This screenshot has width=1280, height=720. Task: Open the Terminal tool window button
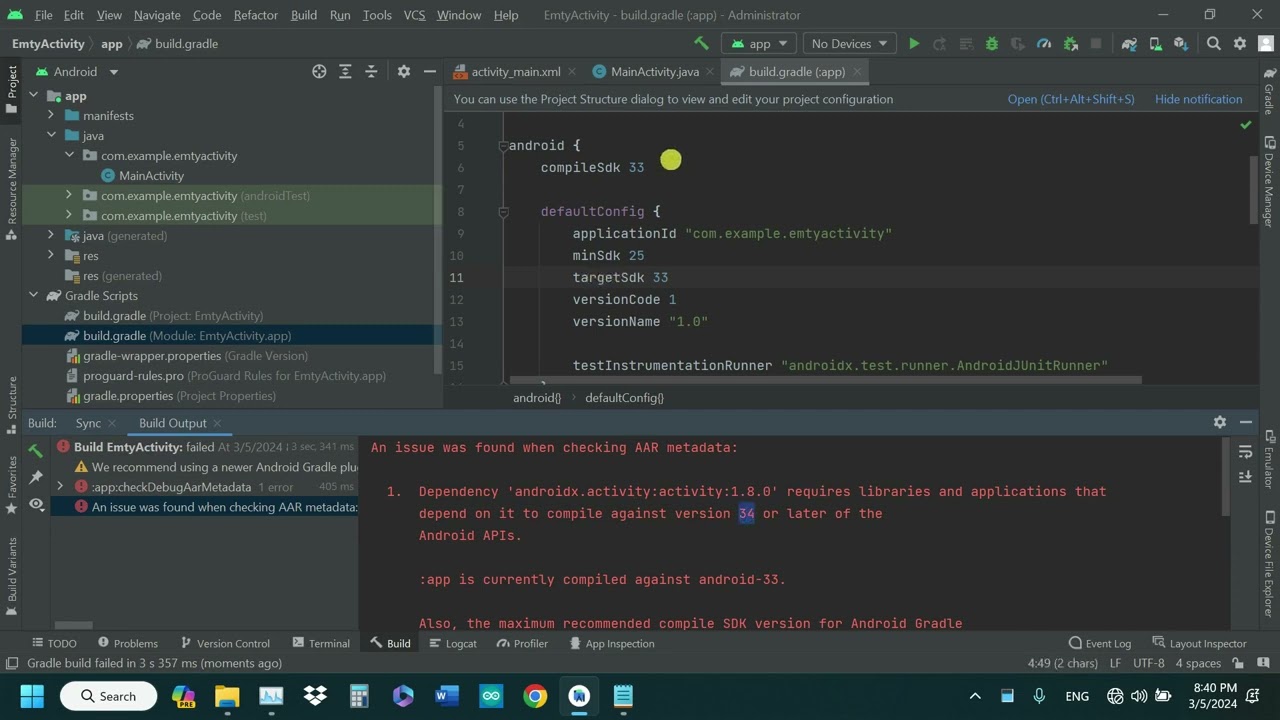click(x=321, y=643)
